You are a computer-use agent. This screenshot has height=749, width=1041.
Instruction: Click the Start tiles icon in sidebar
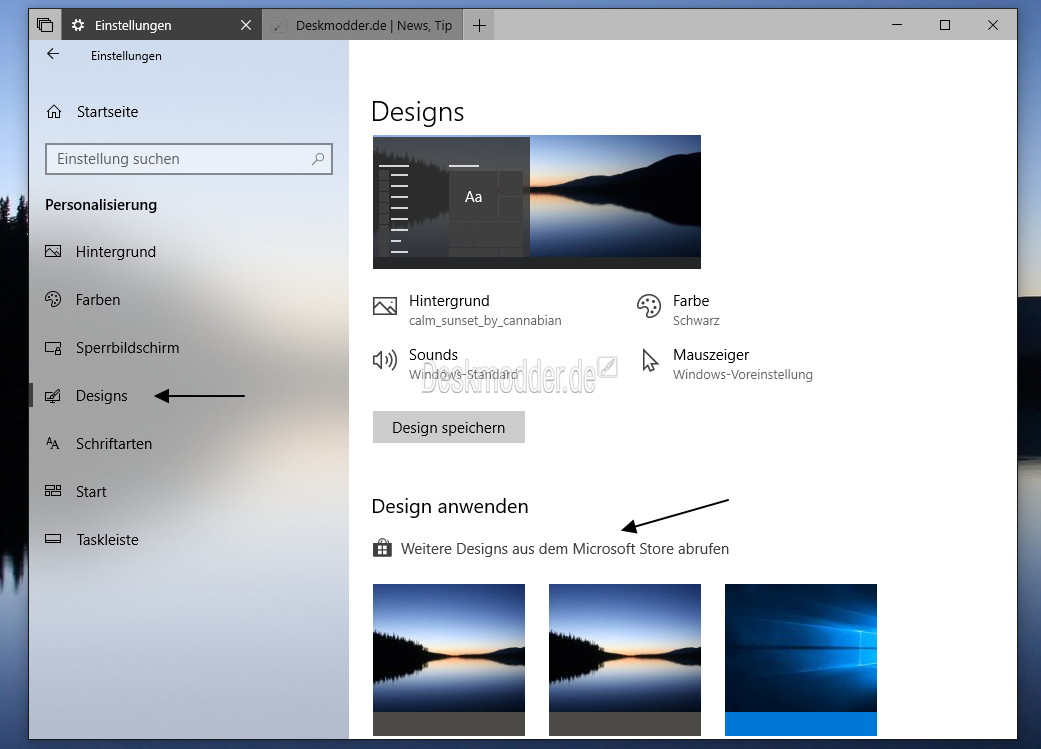[53, 491]
